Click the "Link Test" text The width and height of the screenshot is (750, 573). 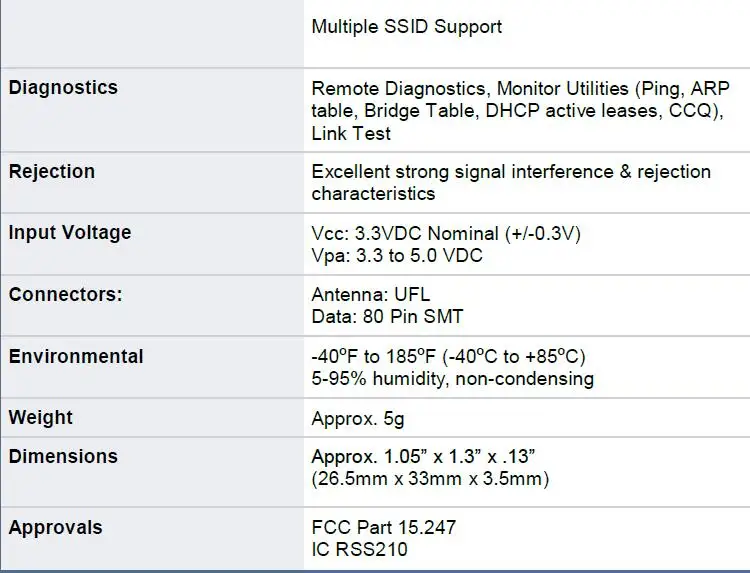(351, 133)
